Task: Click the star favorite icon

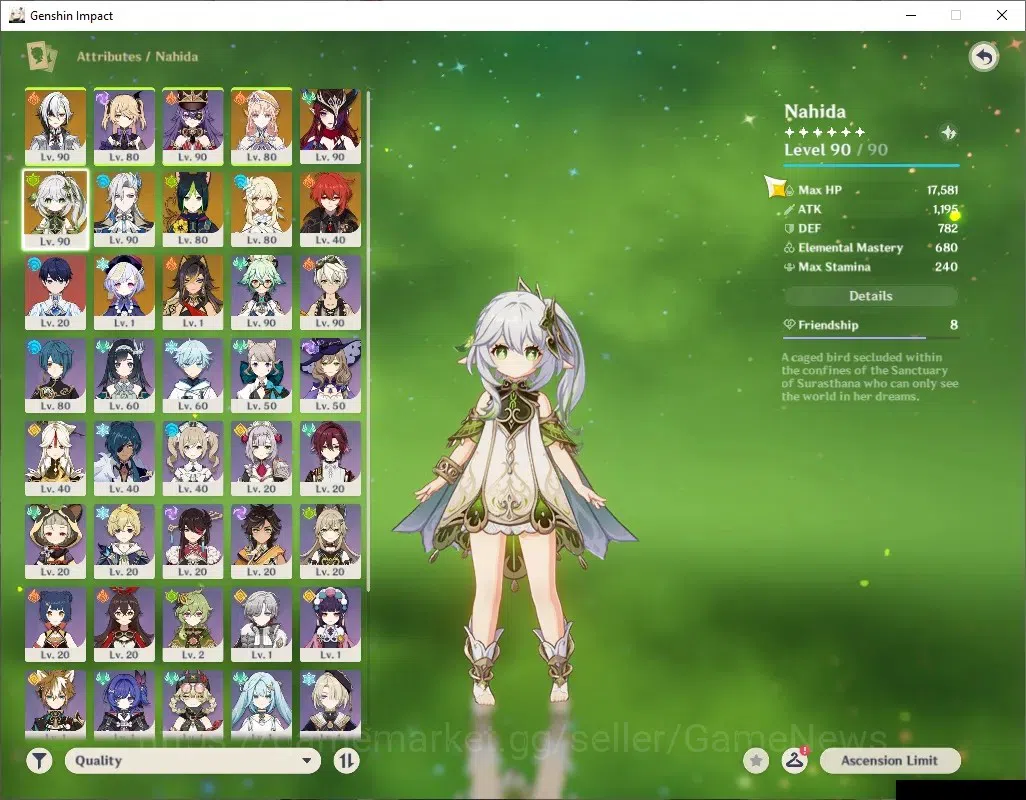Action: point(756,761)
